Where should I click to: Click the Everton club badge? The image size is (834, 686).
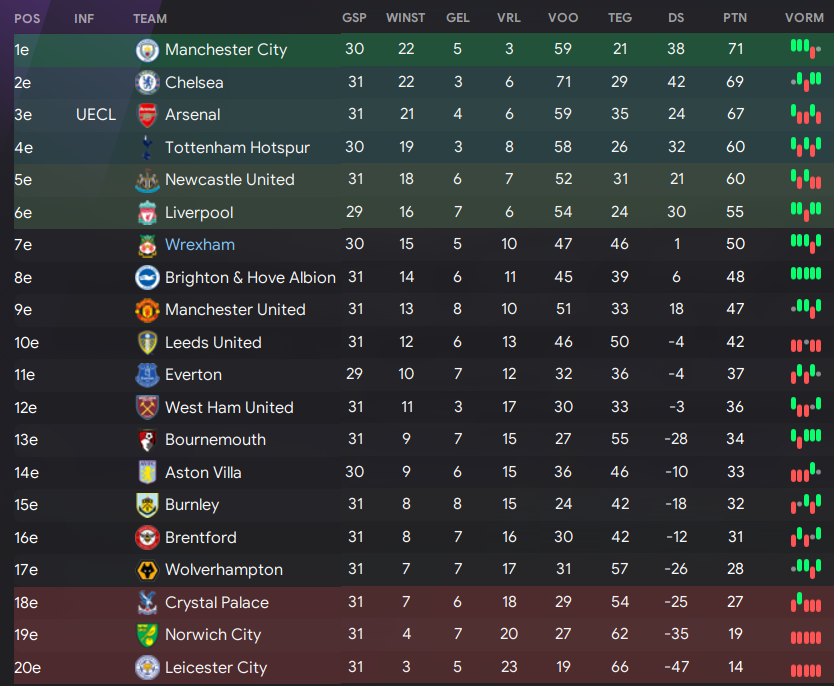(147, 375)
